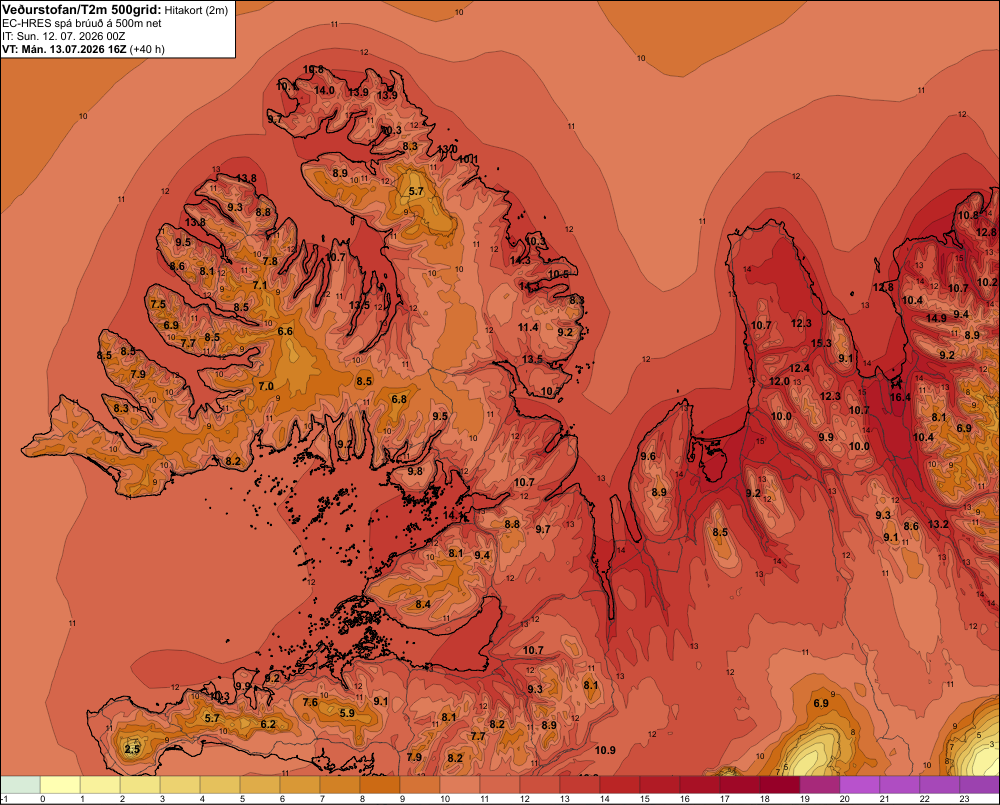
Task: Click the dark red legend swatch between 17 and 18
Action: 740,785
